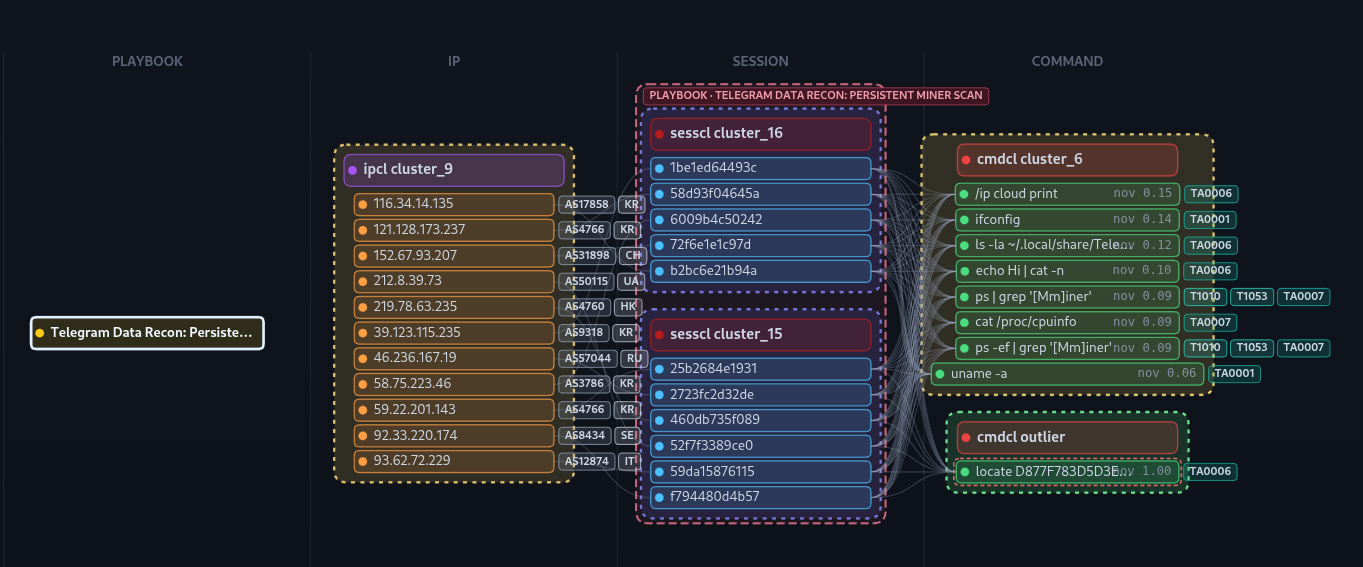The width and height of the screenshot is (1363, 567).
Task: Select the ifconfig command node
Action: (1068, 220)
